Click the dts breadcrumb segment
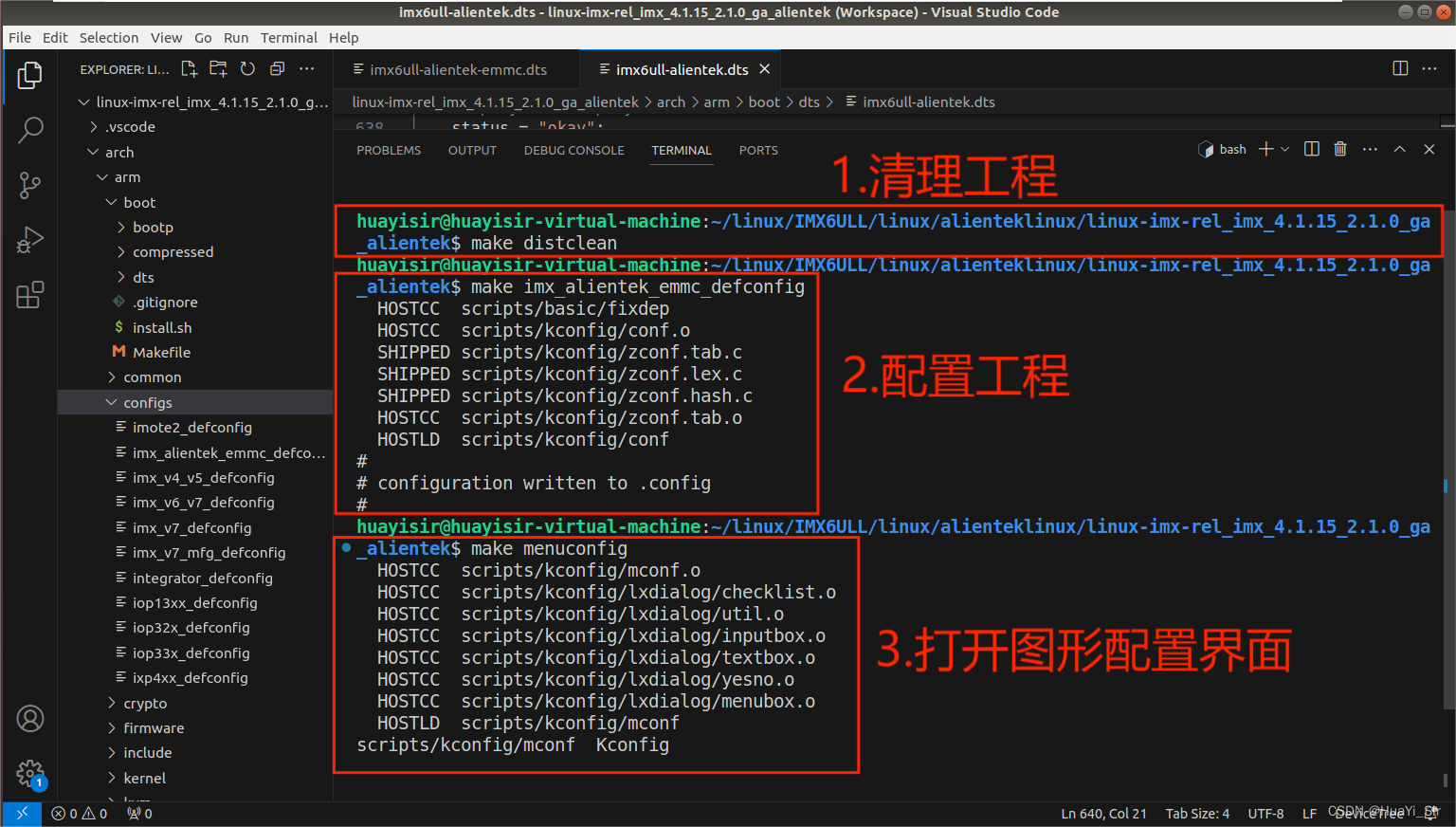Image resolution: width=1456 pixels, height=827 pixels. pos(809,101)
